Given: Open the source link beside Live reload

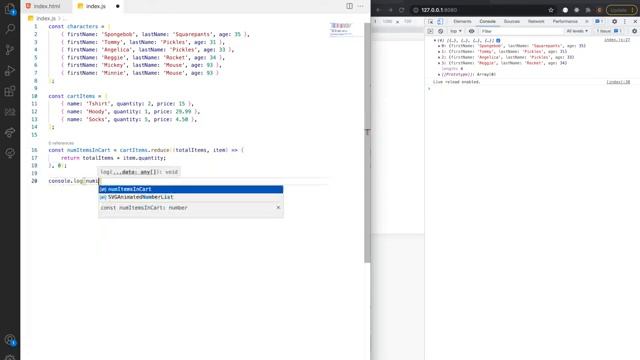Looking at the screenshot, I should pyautogui.click(x=618, y=82).
